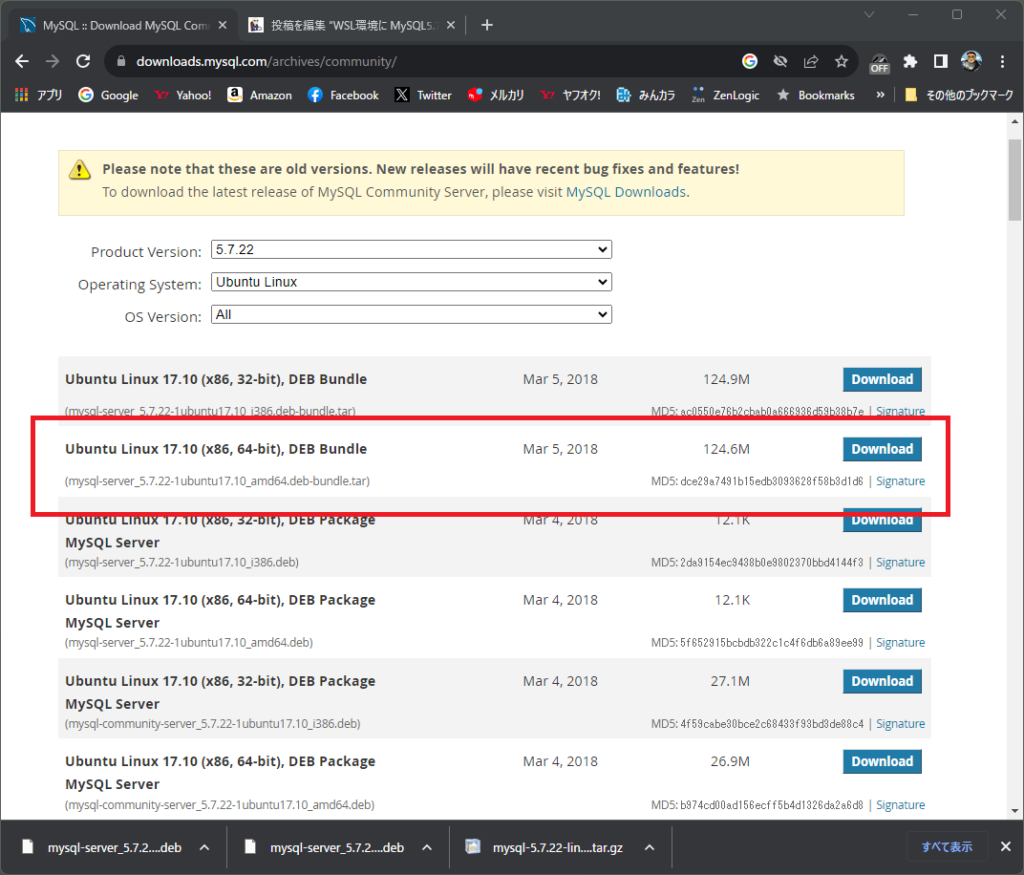This screenshot has height=875, width=1024.
Task: Open the profile avatar menu
Action: (971, 61)
